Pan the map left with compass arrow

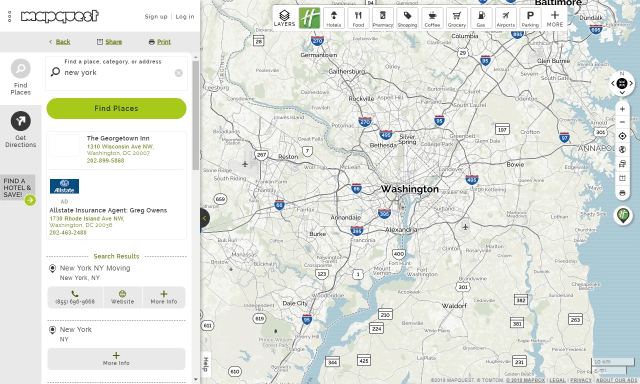613,83
